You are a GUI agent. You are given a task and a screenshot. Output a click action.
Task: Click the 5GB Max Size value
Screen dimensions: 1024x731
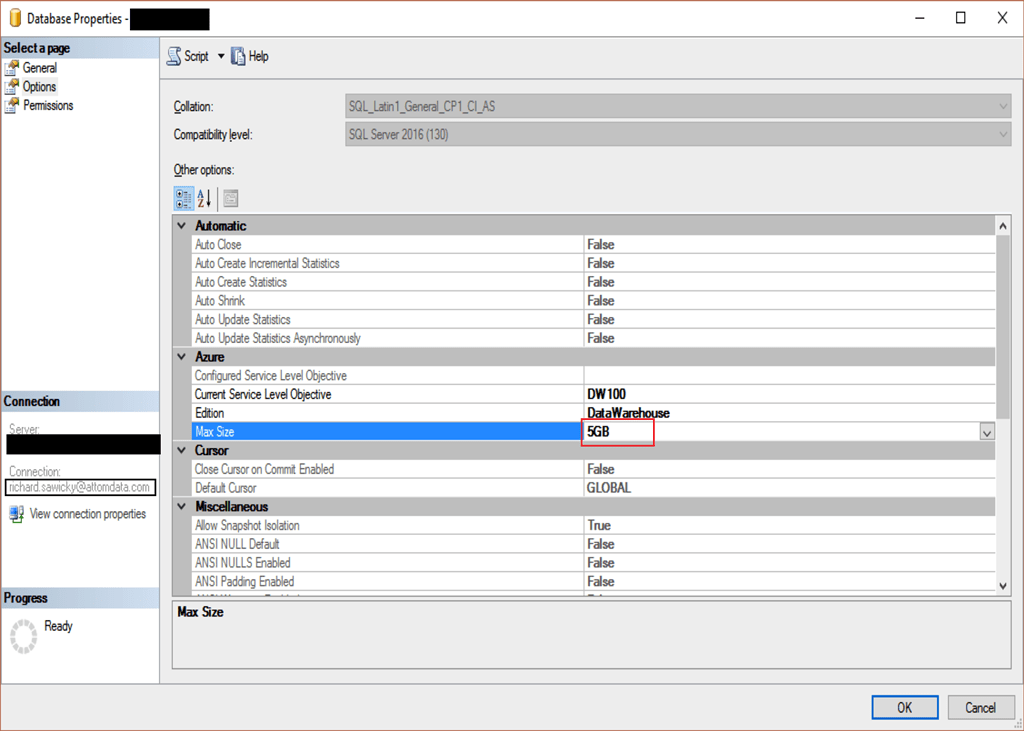coord(598,432)
